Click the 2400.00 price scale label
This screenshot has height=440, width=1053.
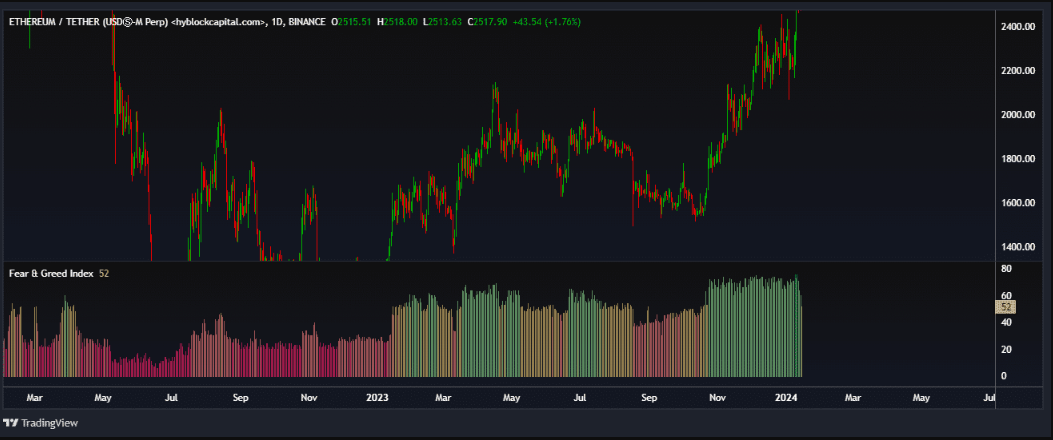pos(1018,27)
